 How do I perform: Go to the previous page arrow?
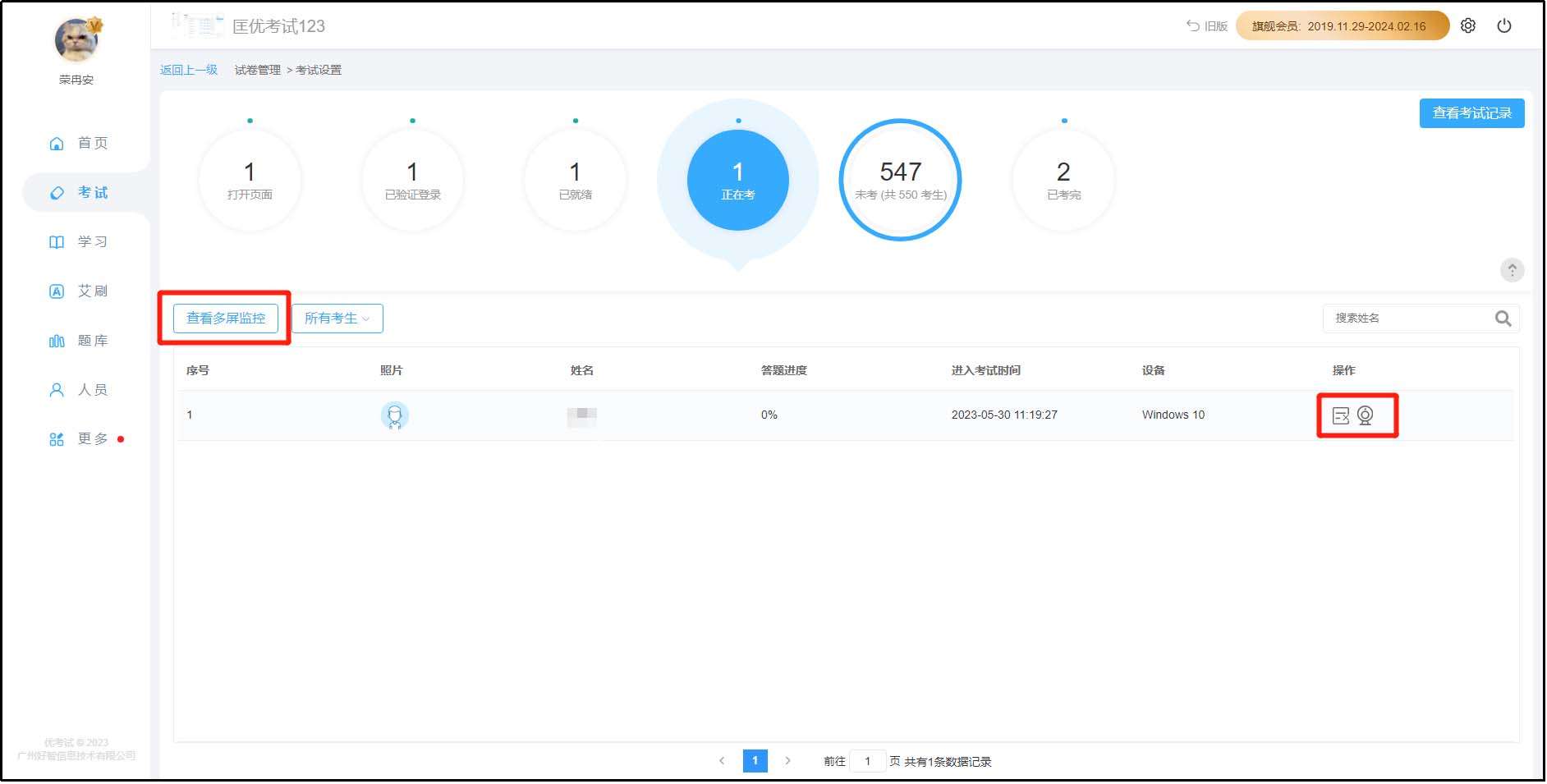tap(723, 762)
